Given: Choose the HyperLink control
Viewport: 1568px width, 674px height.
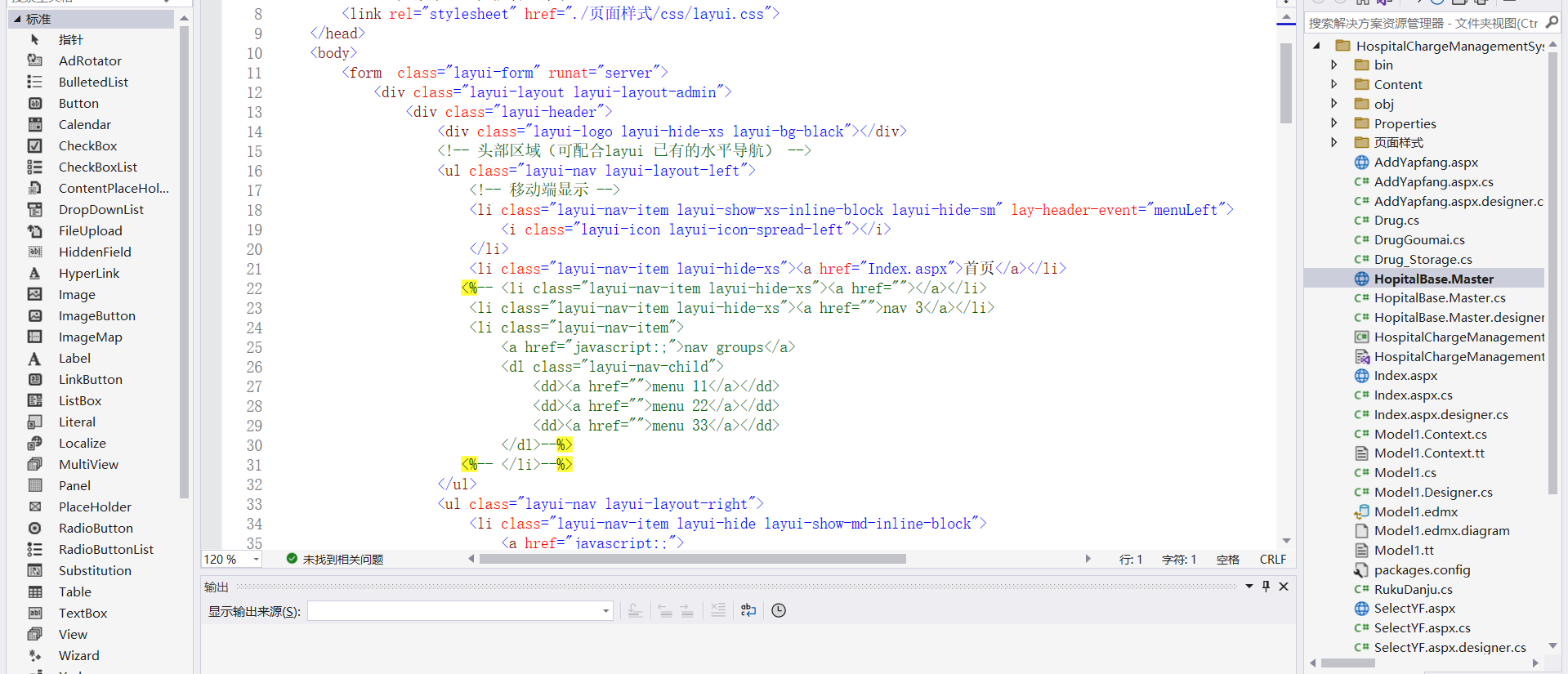Looking at the screenshot, I should click(90, 273).
